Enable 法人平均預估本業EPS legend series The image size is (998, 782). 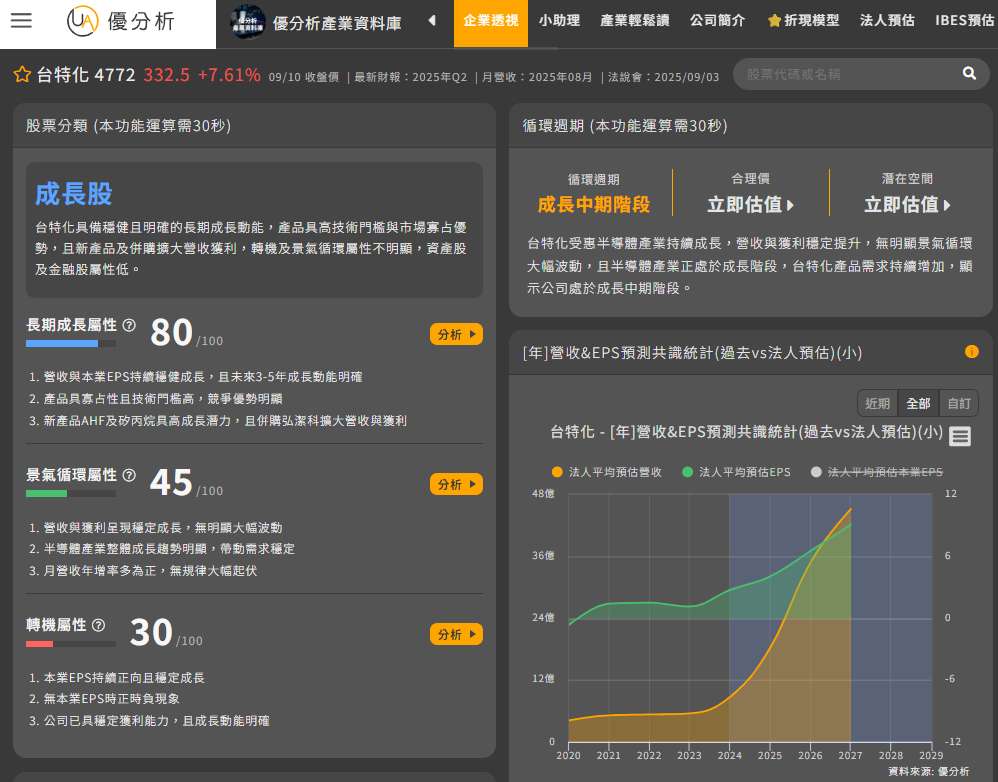coord(876,472)
